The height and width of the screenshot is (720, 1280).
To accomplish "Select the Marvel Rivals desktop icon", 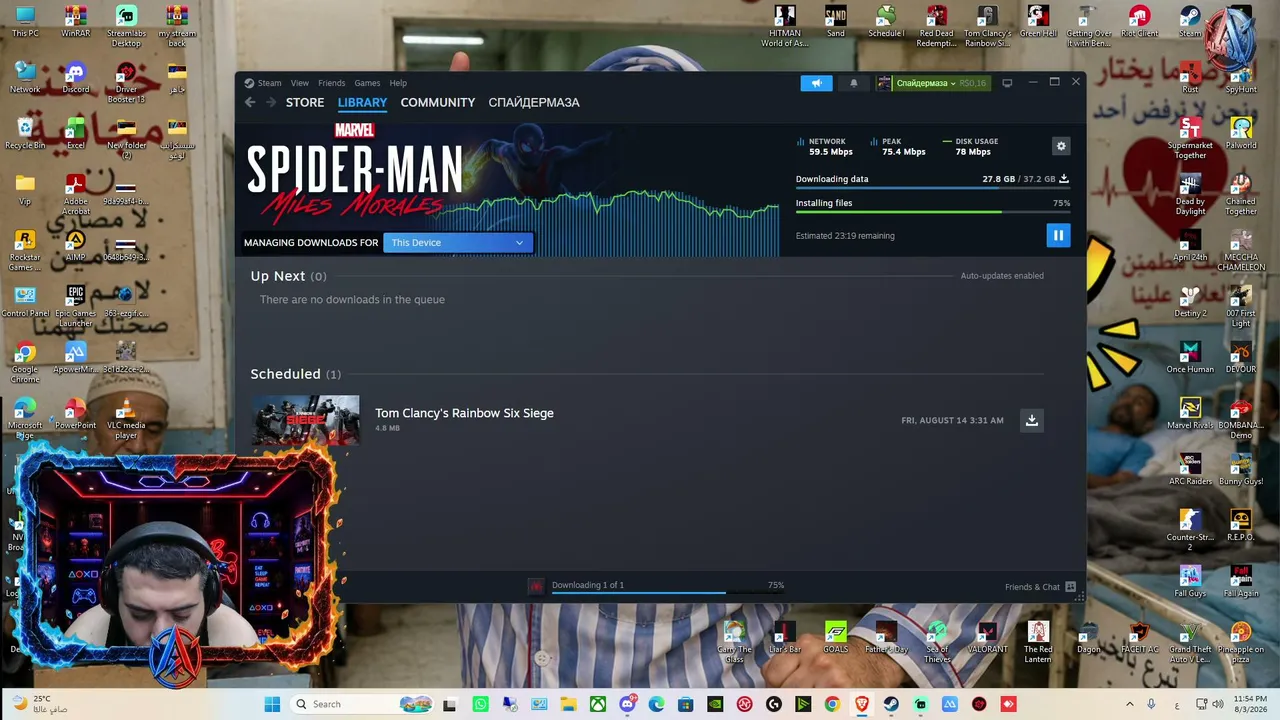I will coord(1190,414).
